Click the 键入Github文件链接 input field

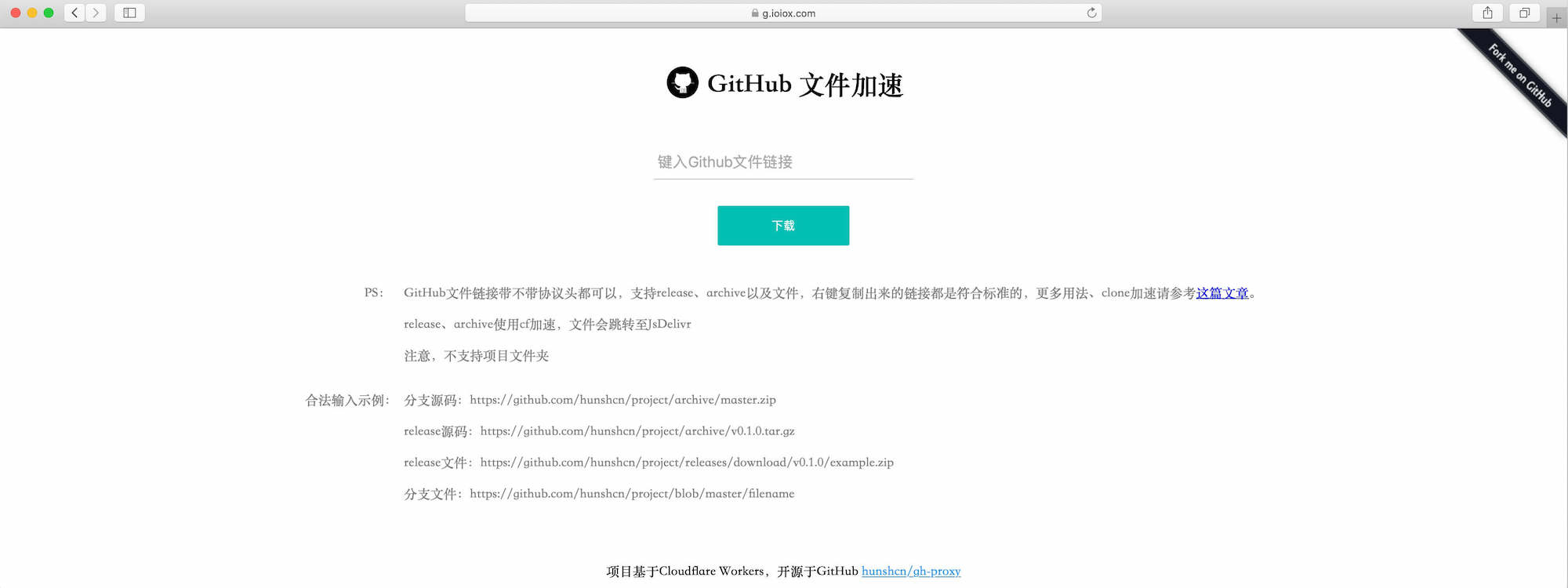pos(783,162)
